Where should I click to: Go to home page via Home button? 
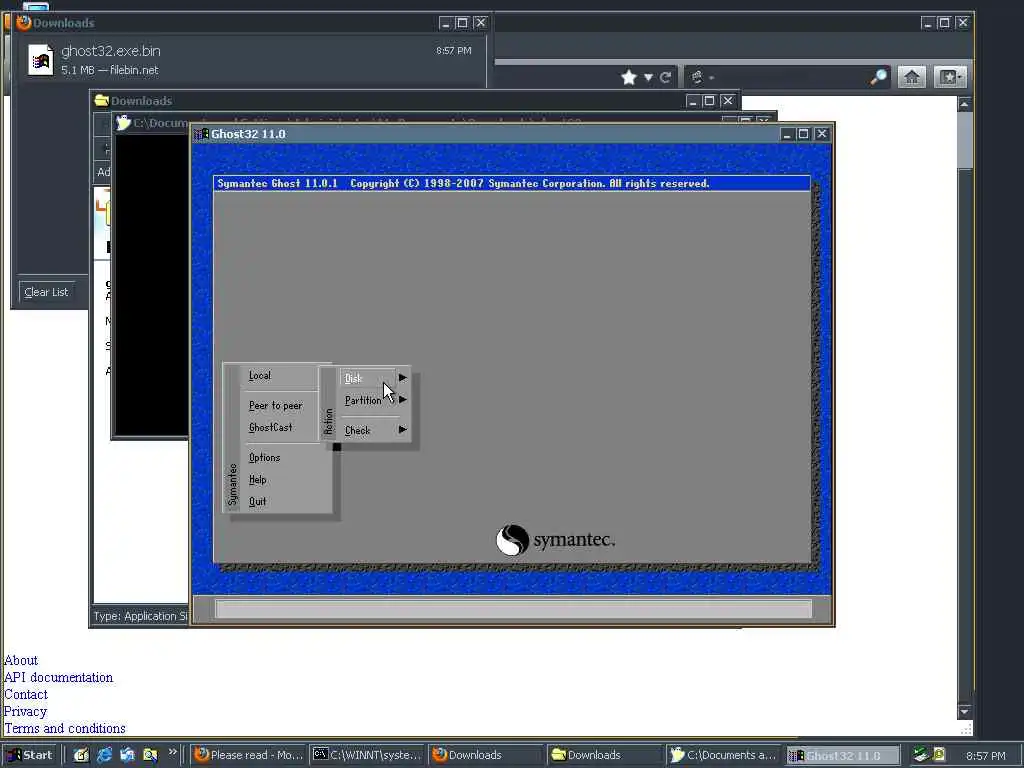click(x=912, y=77)
